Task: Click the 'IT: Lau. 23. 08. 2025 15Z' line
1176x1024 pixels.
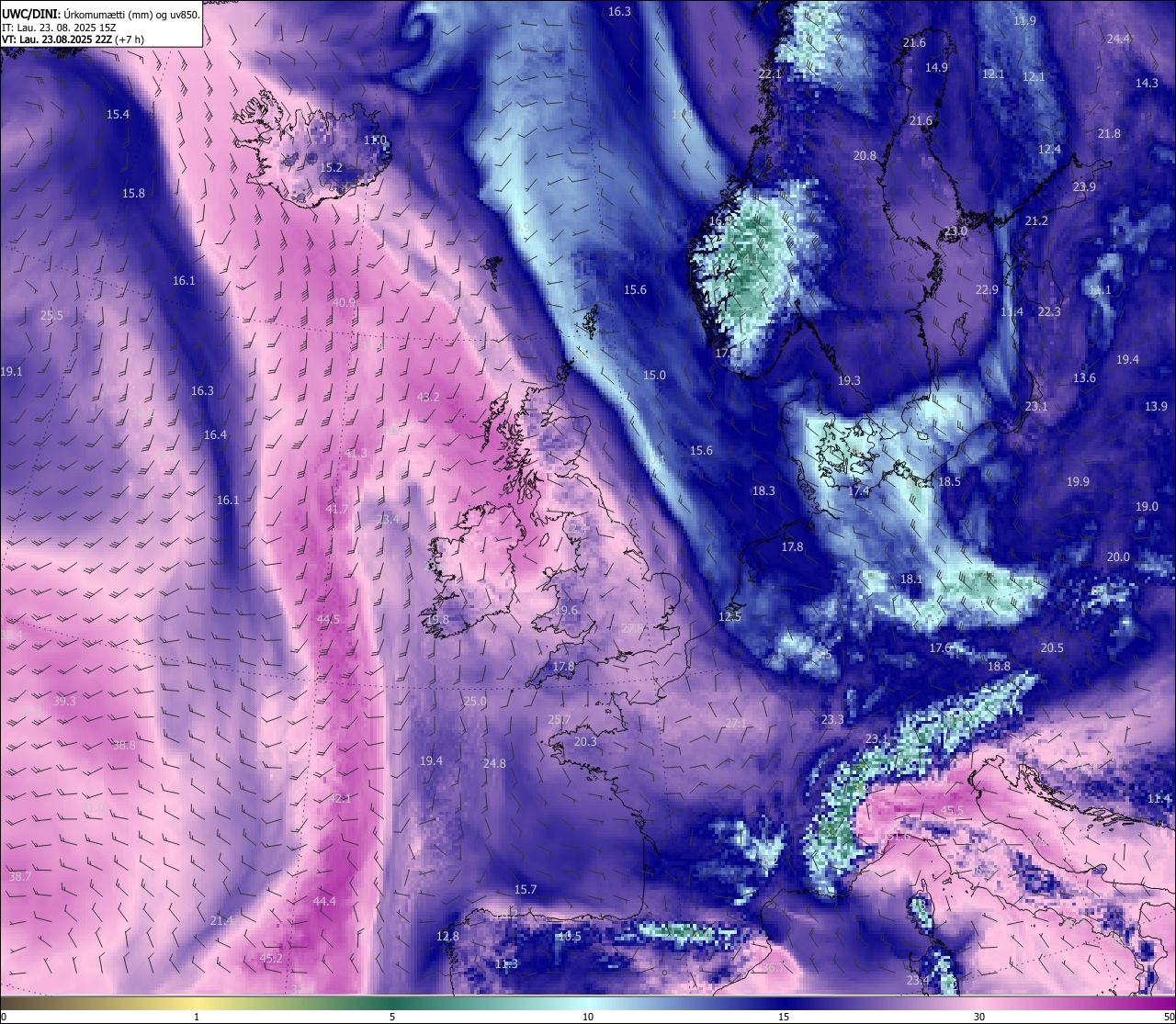Action: [60, 28]
